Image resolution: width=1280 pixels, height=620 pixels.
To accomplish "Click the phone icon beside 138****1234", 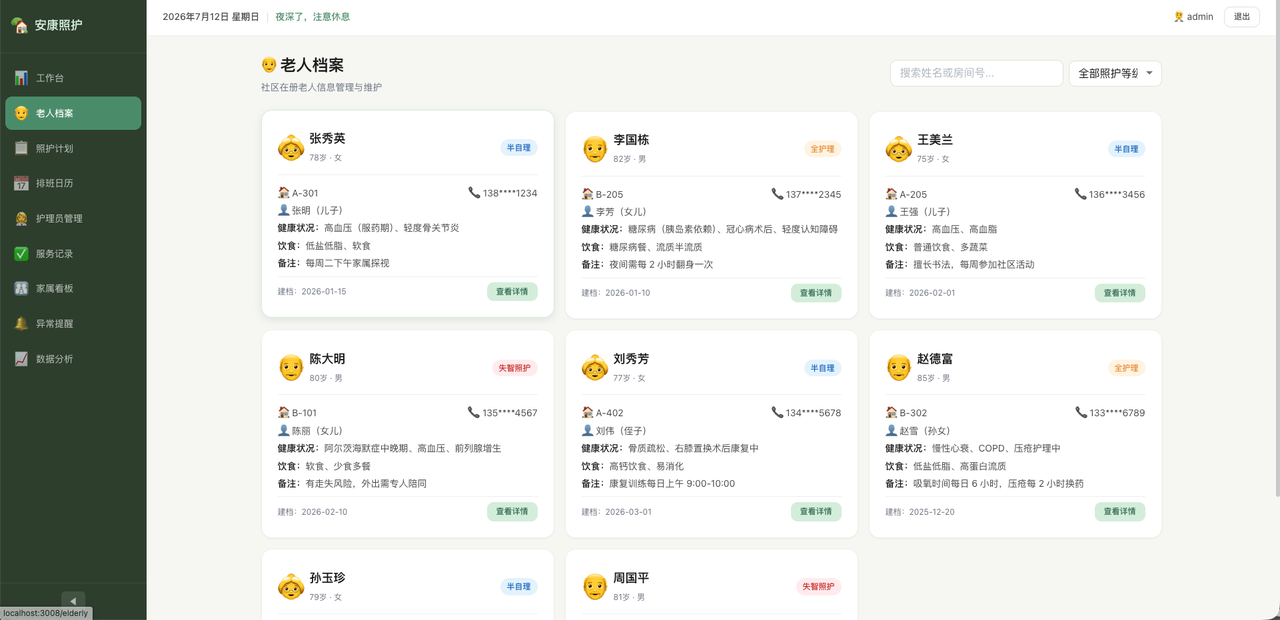I will (474, 193).
